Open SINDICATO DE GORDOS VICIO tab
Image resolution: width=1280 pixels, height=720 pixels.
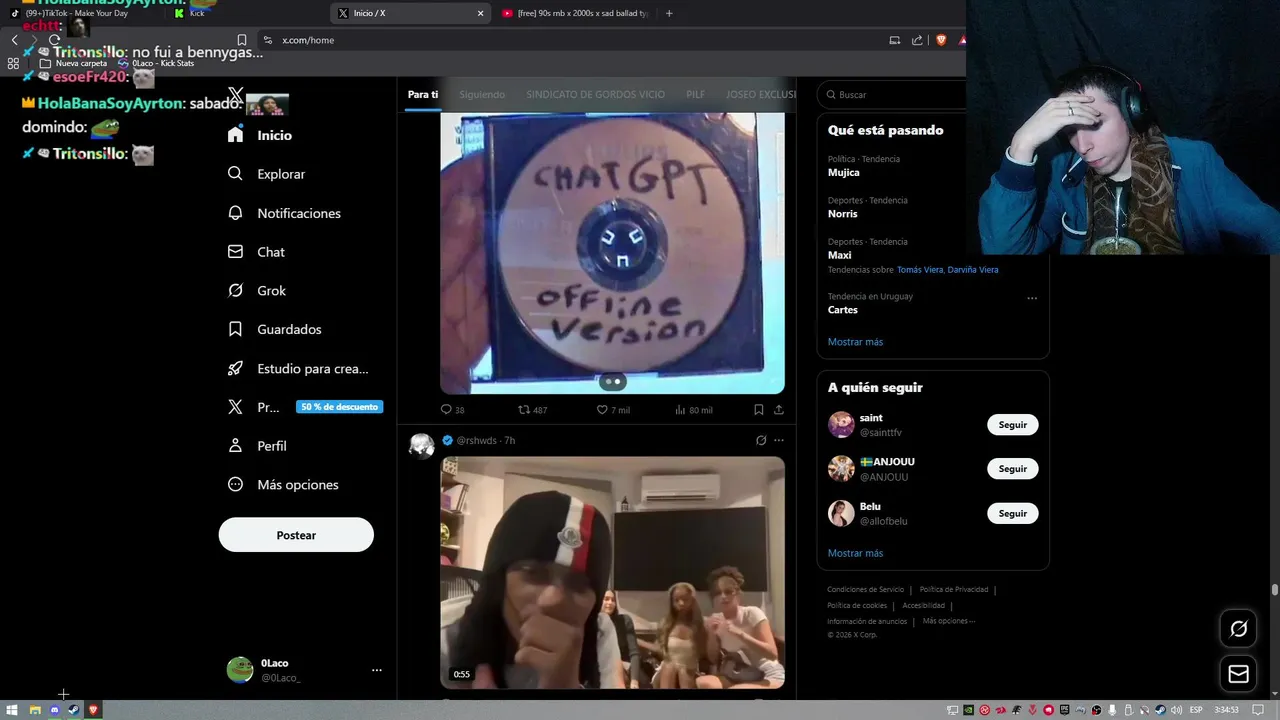tap(595, 94)
